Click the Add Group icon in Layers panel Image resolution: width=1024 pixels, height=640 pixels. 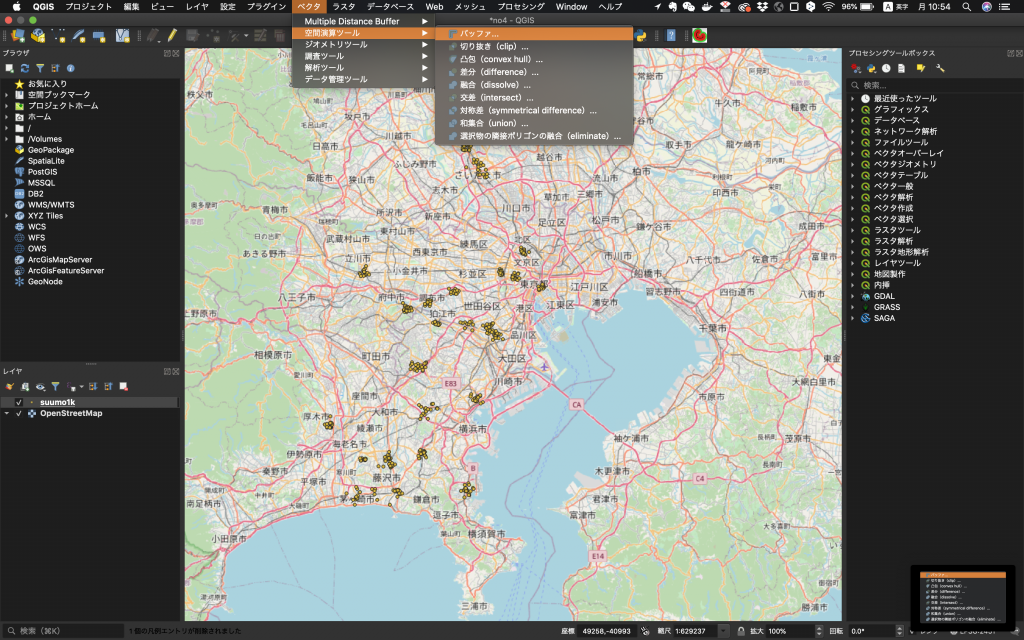pyautogui.click(x=25, y=387)
